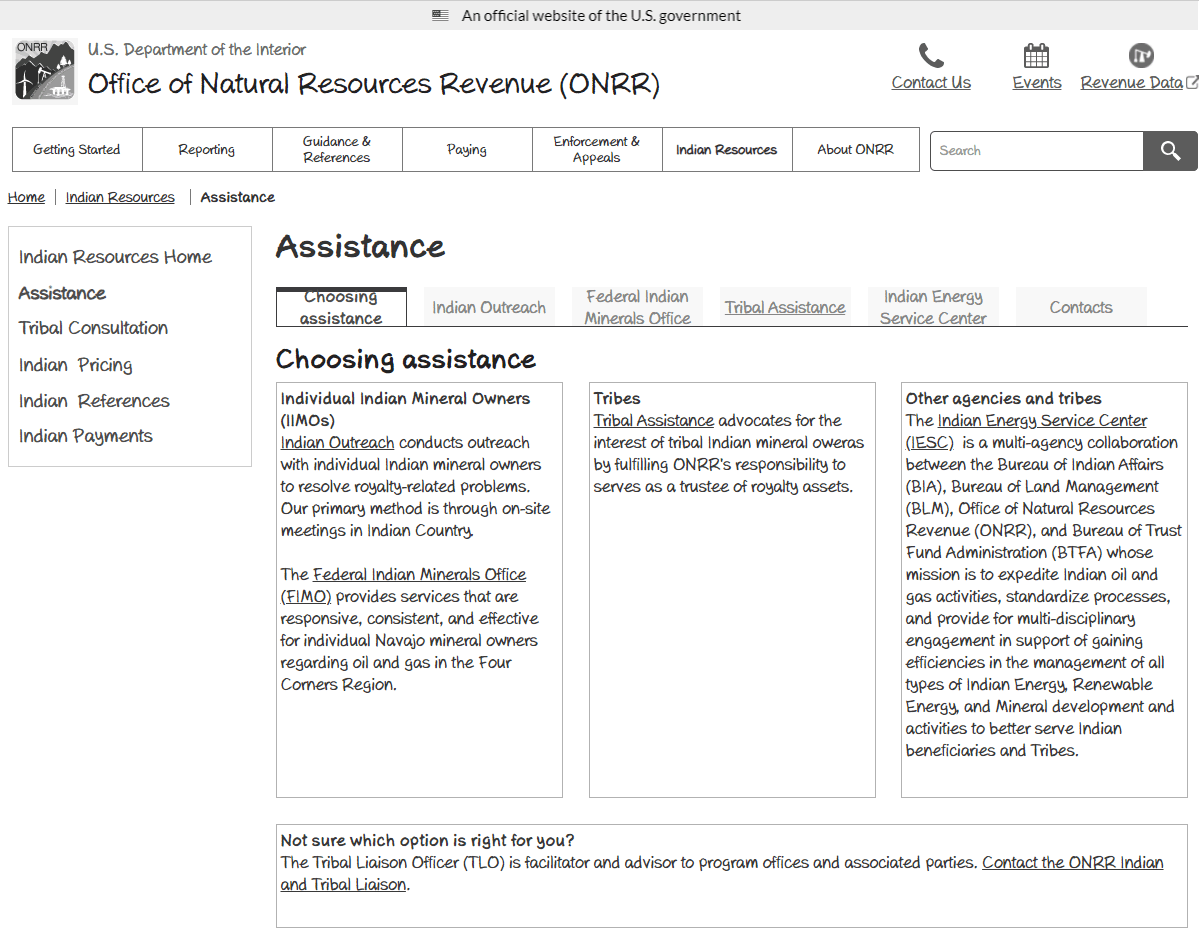This screenshot has width=1199, height=952.
Task: Follow the Contact the ONRR Indian and Tribal Liaison link
Action: tap(1072, 863)
